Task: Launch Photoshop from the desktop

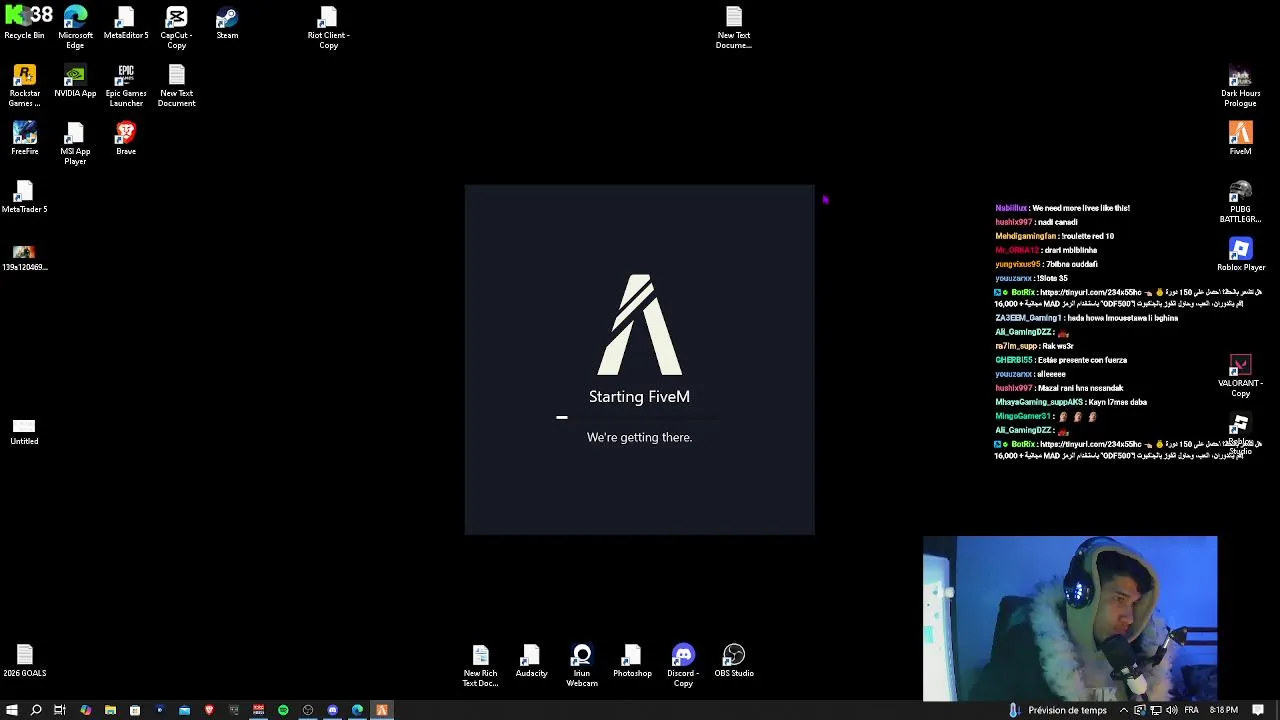Action: click(x=632, y=662)
